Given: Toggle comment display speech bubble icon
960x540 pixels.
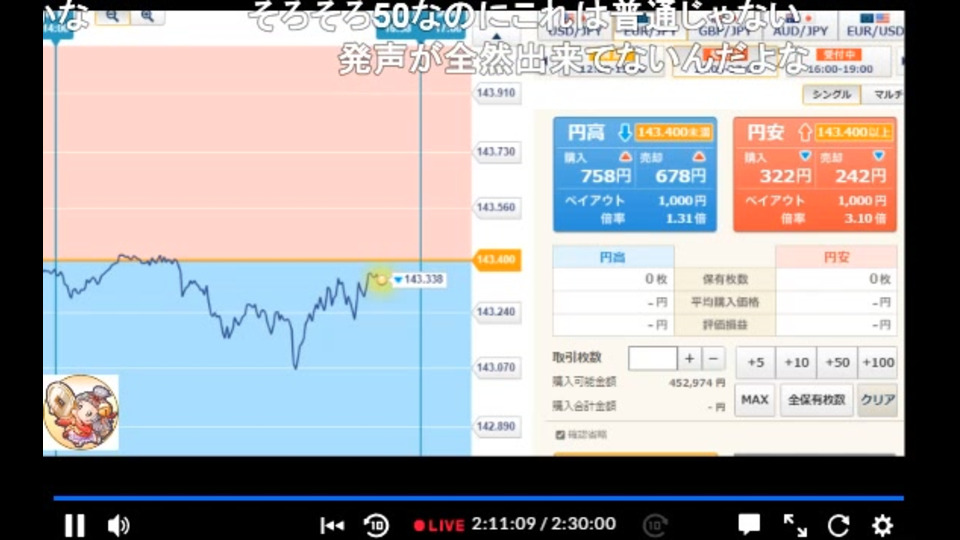Looking at the screenshot, I should (749, 525).
